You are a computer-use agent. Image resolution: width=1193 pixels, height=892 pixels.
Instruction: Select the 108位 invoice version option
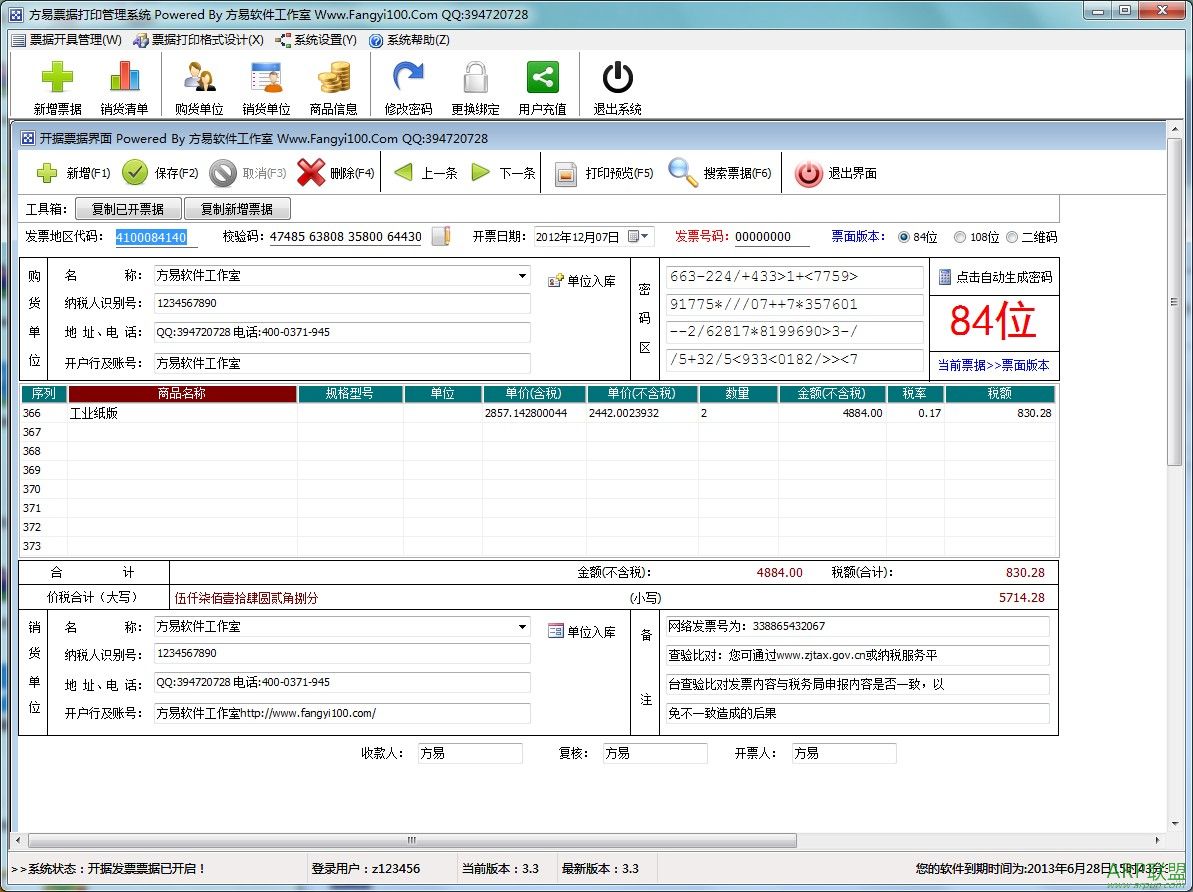960,237
